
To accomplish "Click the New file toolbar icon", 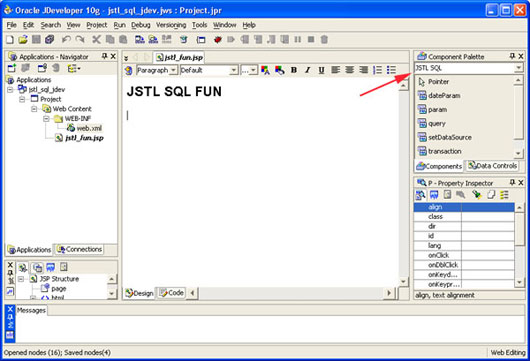I will tap(10, 40).
